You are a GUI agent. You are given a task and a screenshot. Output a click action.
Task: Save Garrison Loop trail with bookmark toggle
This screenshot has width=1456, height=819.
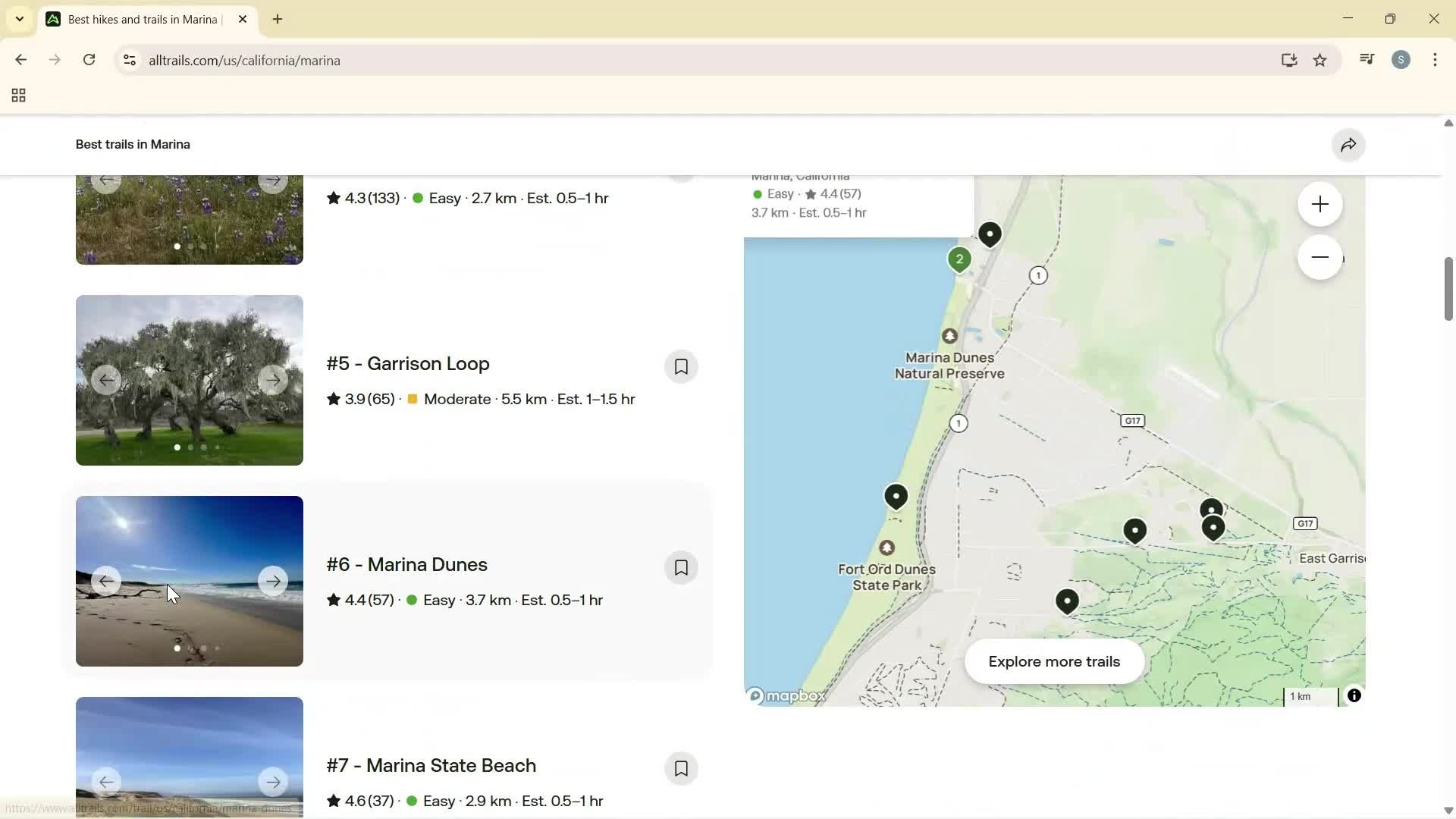tap(681, 366)
